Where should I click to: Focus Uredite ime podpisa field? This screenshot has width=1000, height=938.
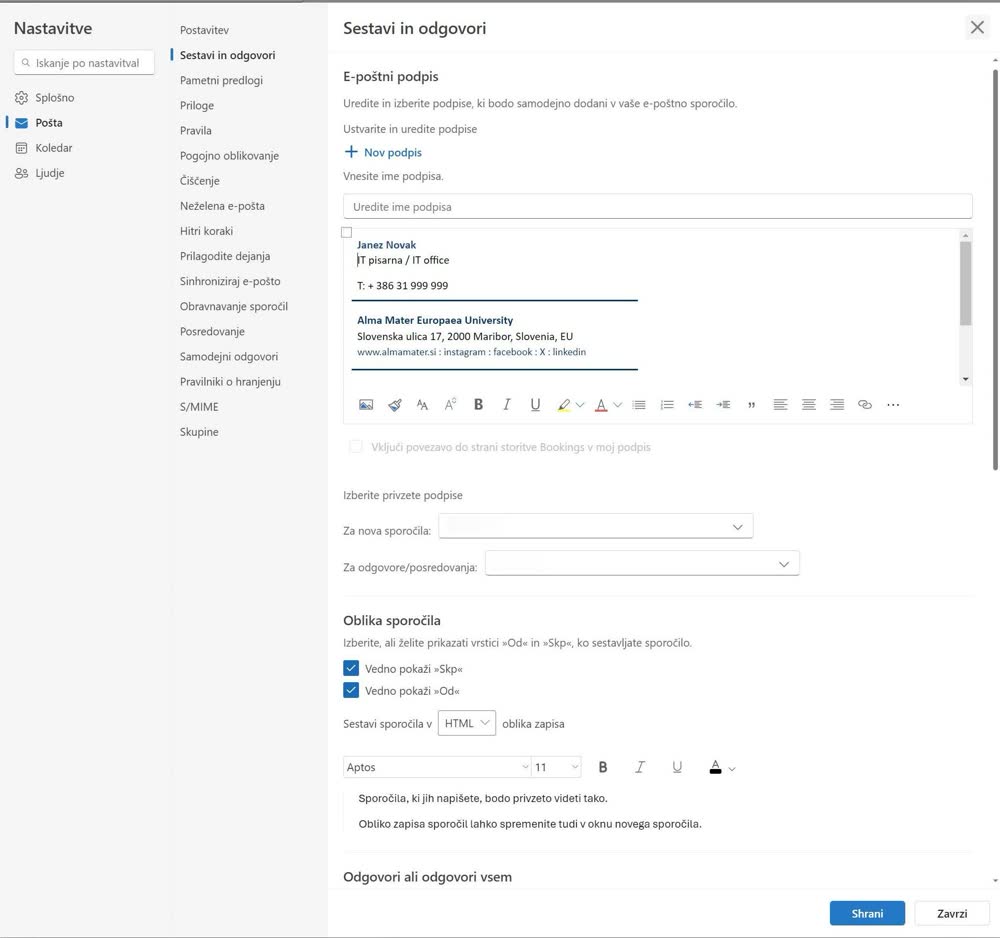[658, 207]
